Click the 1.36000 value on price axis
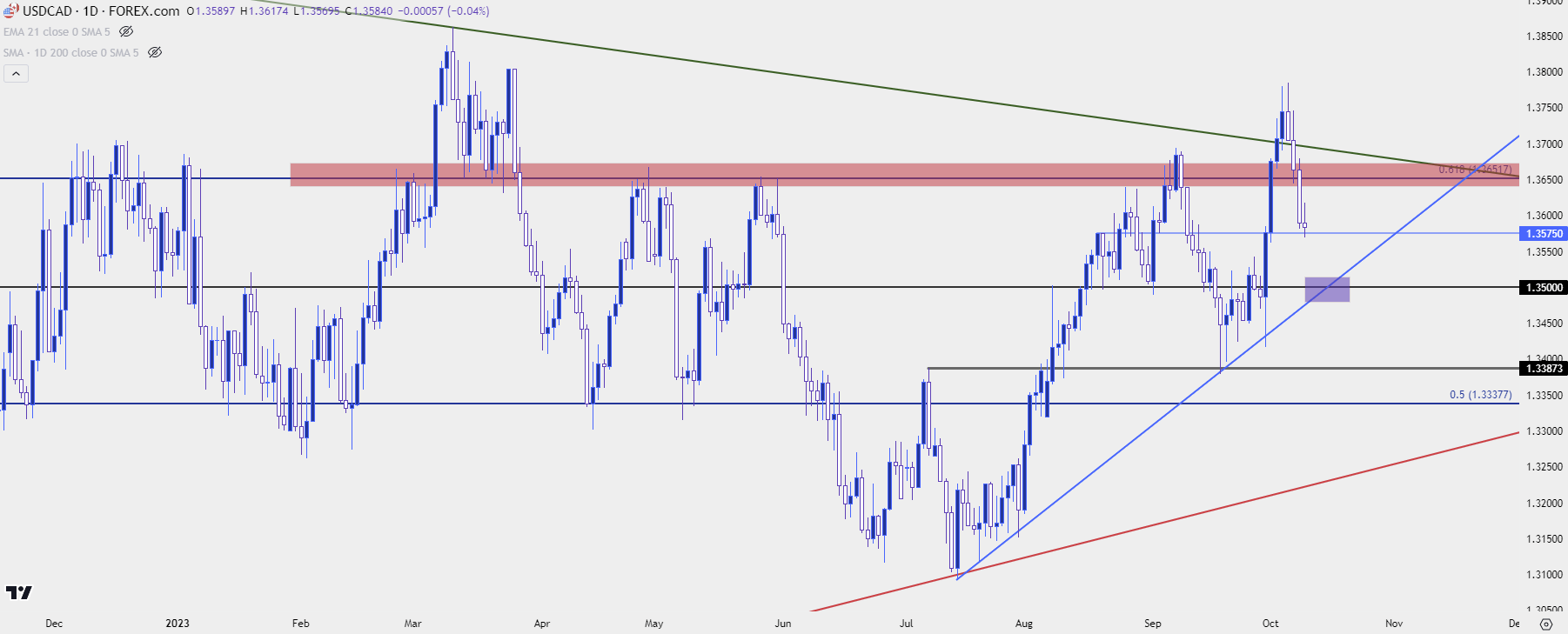The width and height of the screenshot is (1568, 634). (x=1545, y=216)
